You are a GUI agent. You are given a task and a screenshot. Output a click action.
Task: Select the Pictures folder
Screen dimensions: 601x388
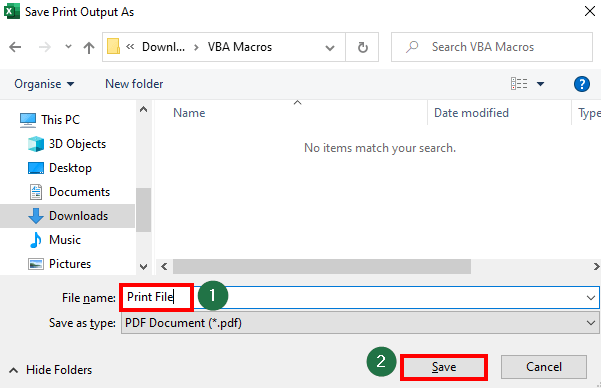click(x=60, y=264)
